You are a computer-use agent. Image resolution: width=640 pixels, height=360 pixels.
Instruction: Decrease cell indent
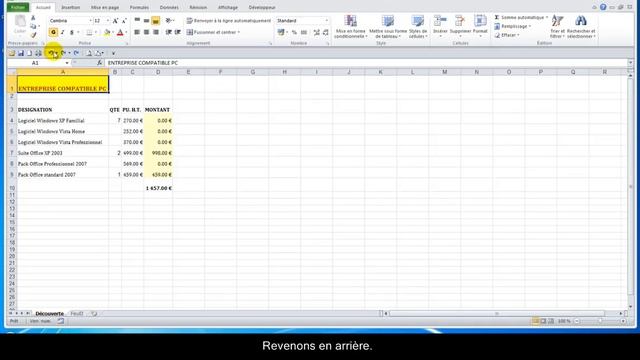click(x=168, y=32)
